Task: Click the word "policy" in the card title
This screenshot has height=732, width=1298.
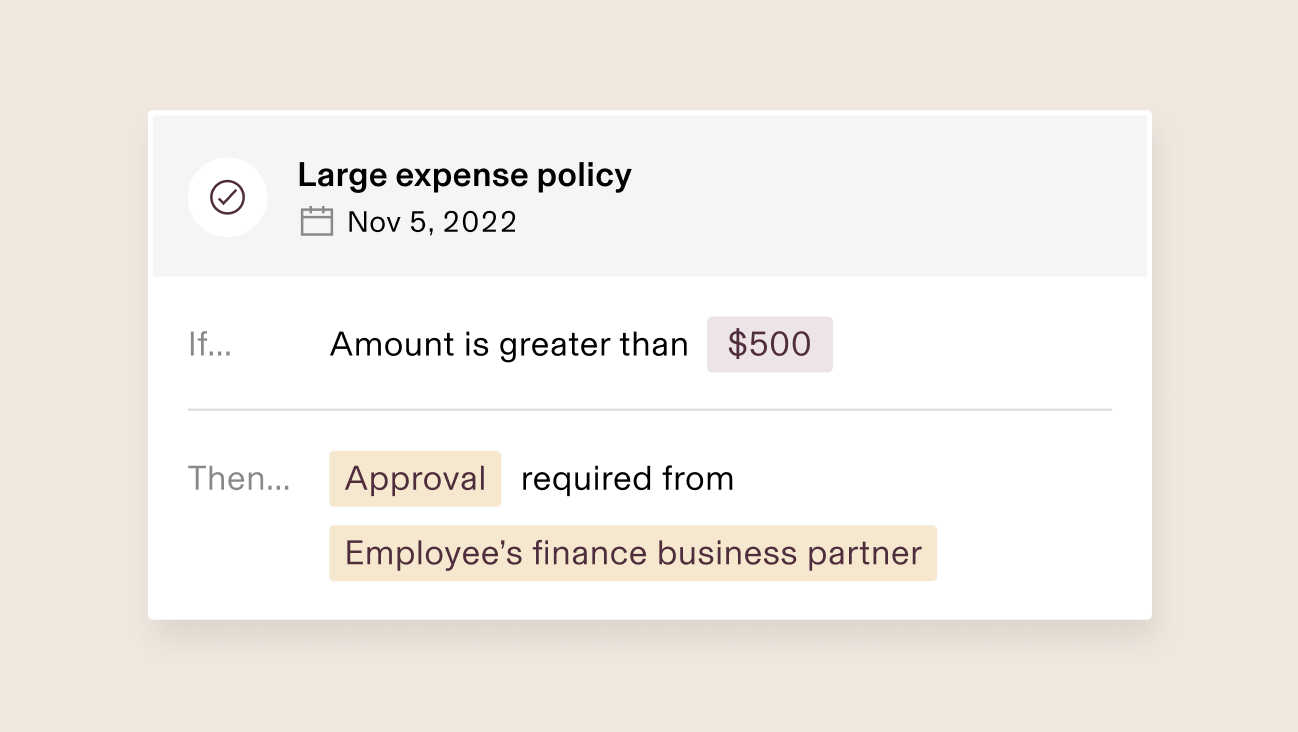Action: click(584, 175)
